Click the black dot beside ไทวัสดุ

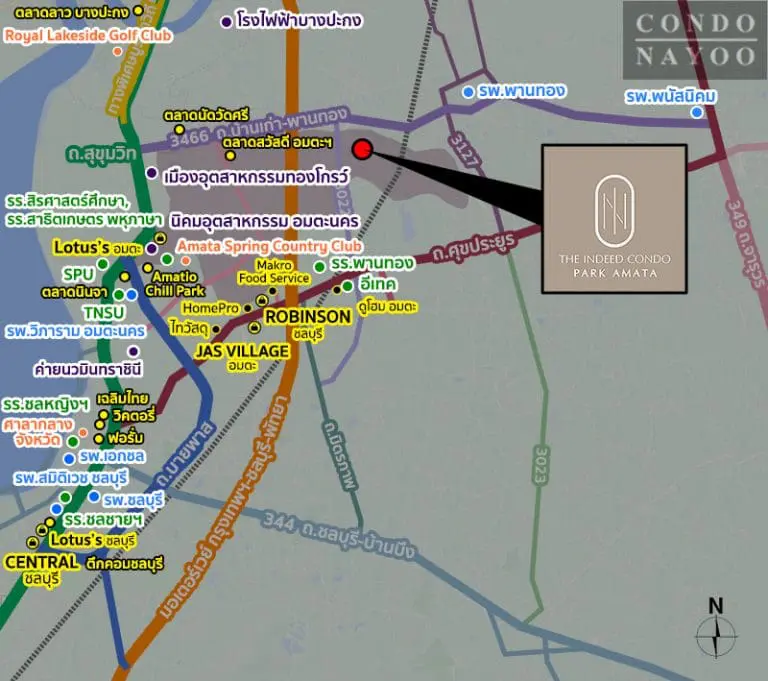pos(216,329)
